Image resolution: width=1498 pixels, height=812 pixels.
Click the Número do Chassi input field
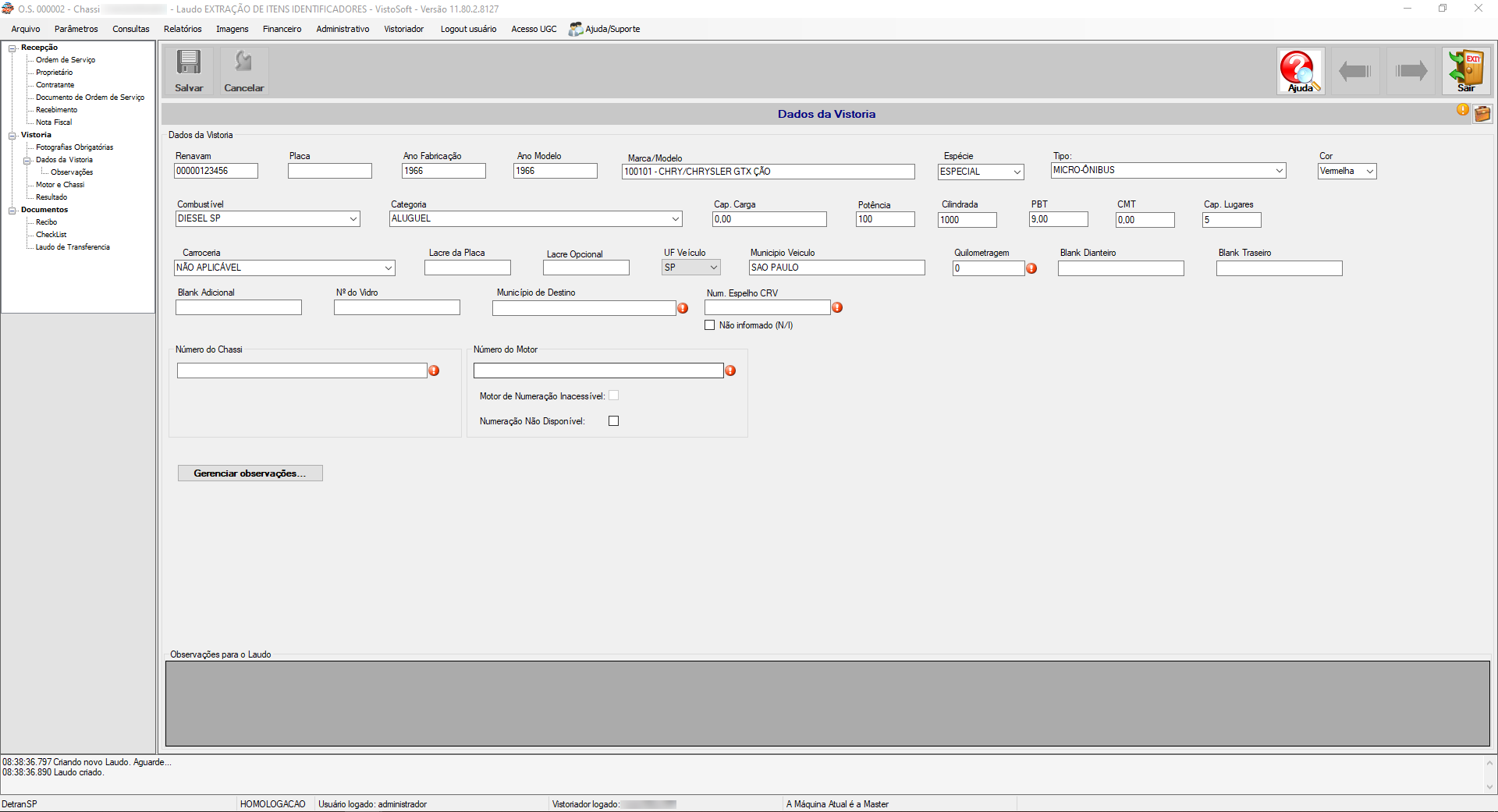(x=302, y=371)
